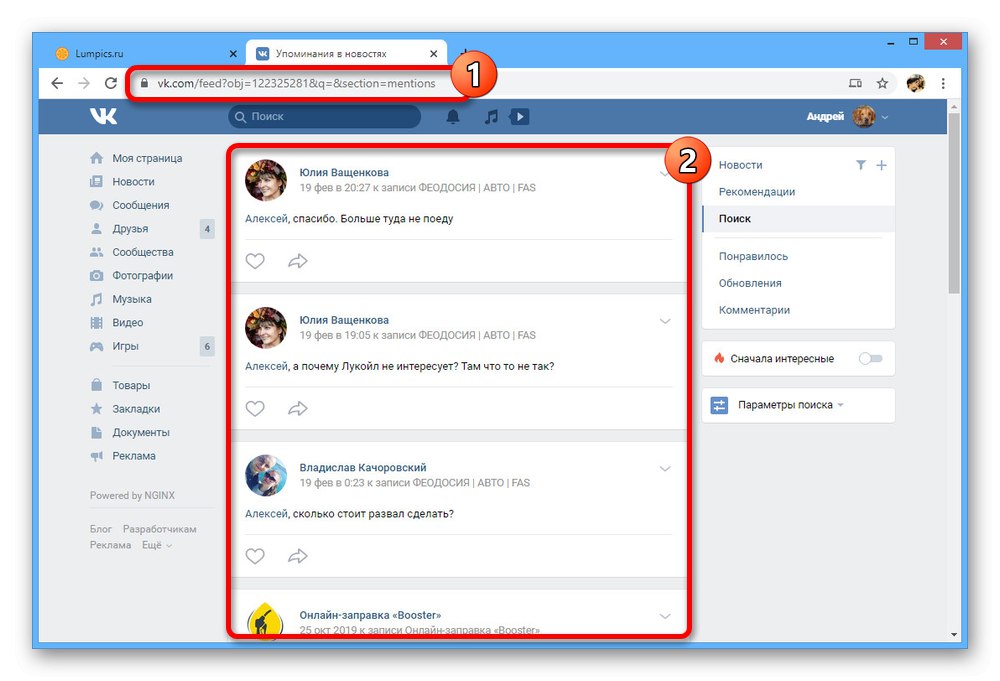Like the post 'сколько стоит развал сделать?'
The image size is (1000, 681).
[x=255, y=556]
